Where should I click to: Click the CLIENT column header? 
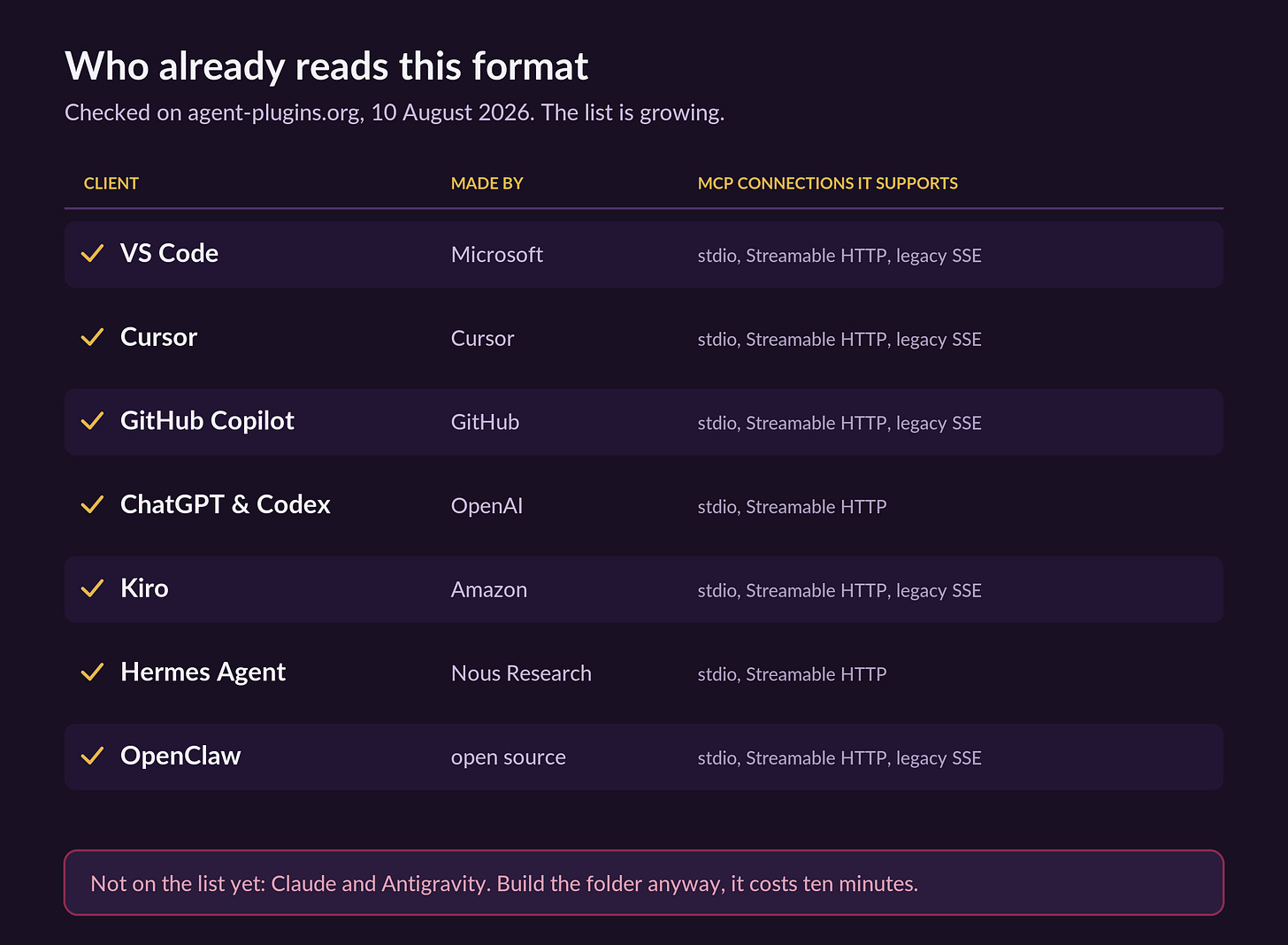[x=111, y=183]
